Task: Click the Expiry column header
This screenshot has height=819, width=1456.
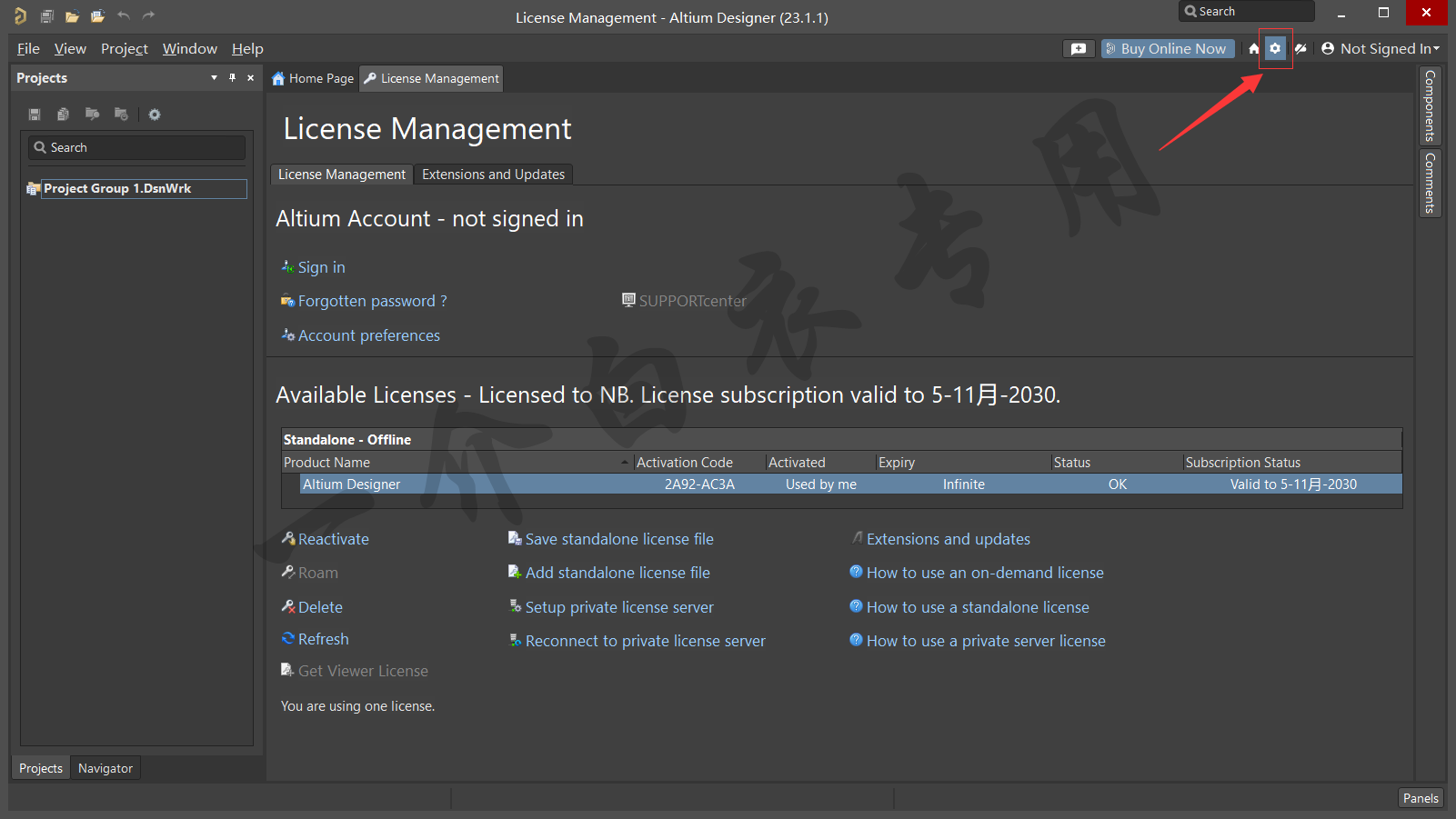Action: pyautogui.click(x=963, y=463)
